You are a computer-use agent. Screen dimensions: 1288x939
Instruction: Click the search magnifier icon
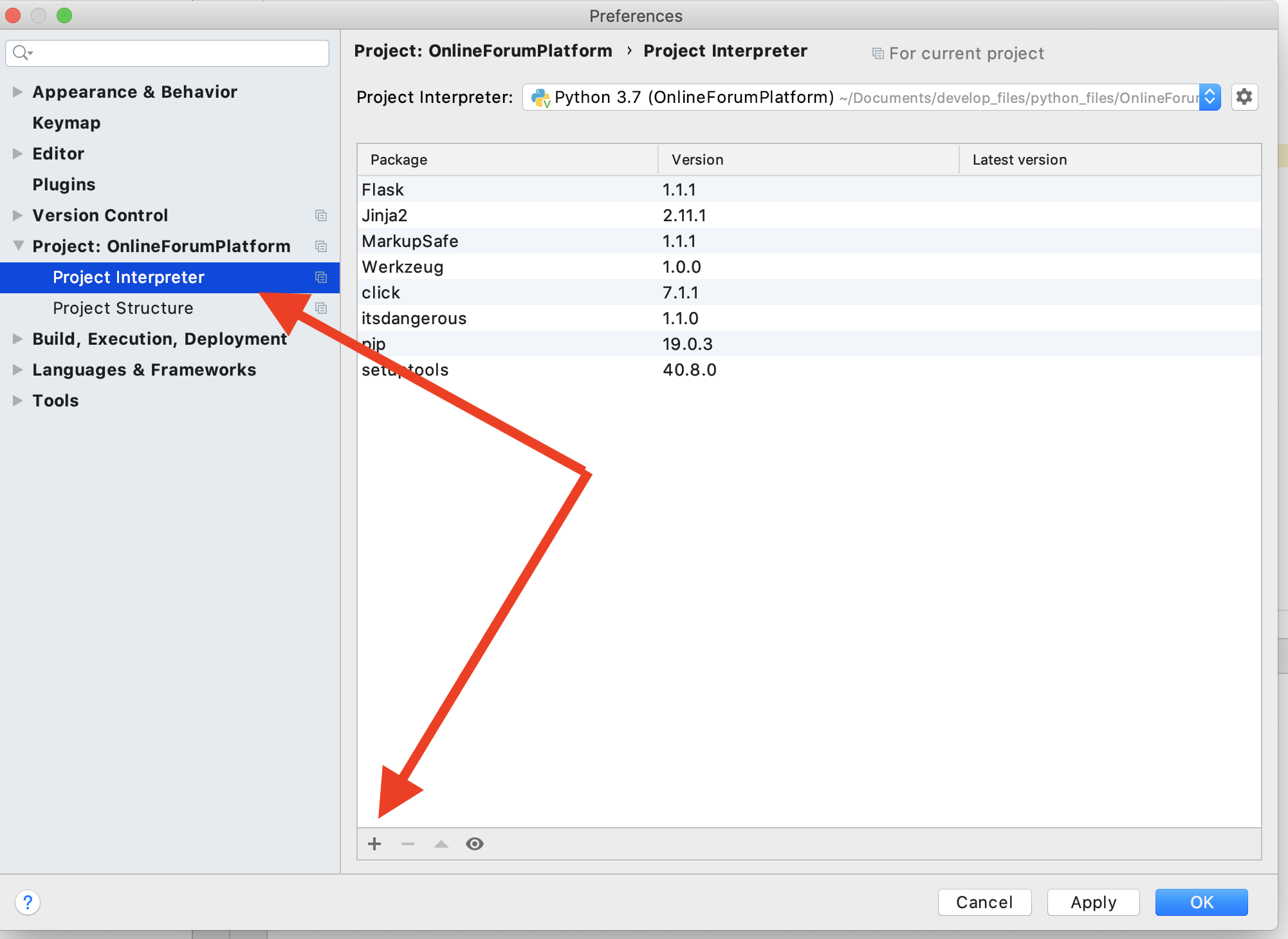click(22, 53)
